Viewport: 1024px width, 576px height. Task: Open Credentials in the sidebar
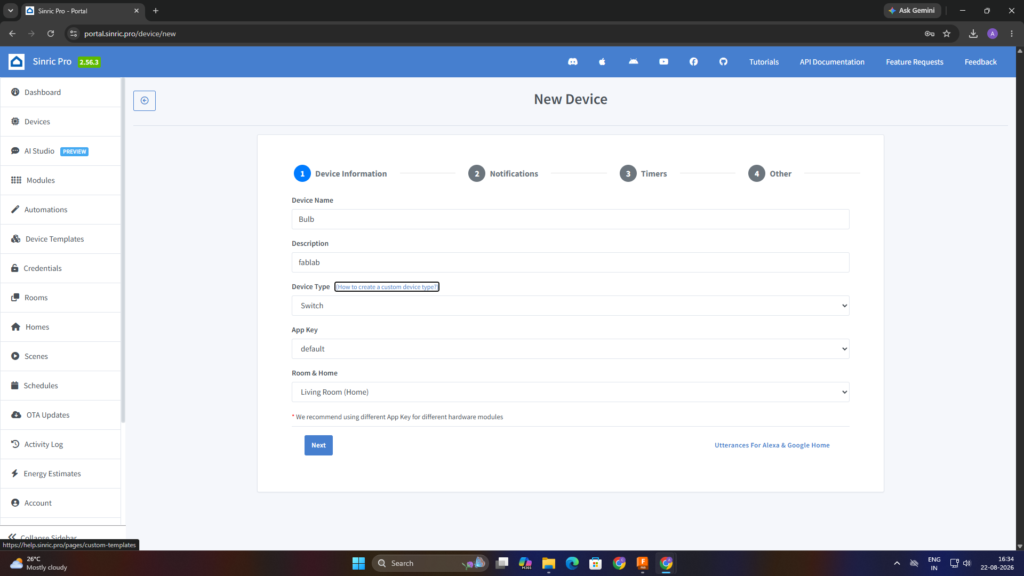click(60, 268)
